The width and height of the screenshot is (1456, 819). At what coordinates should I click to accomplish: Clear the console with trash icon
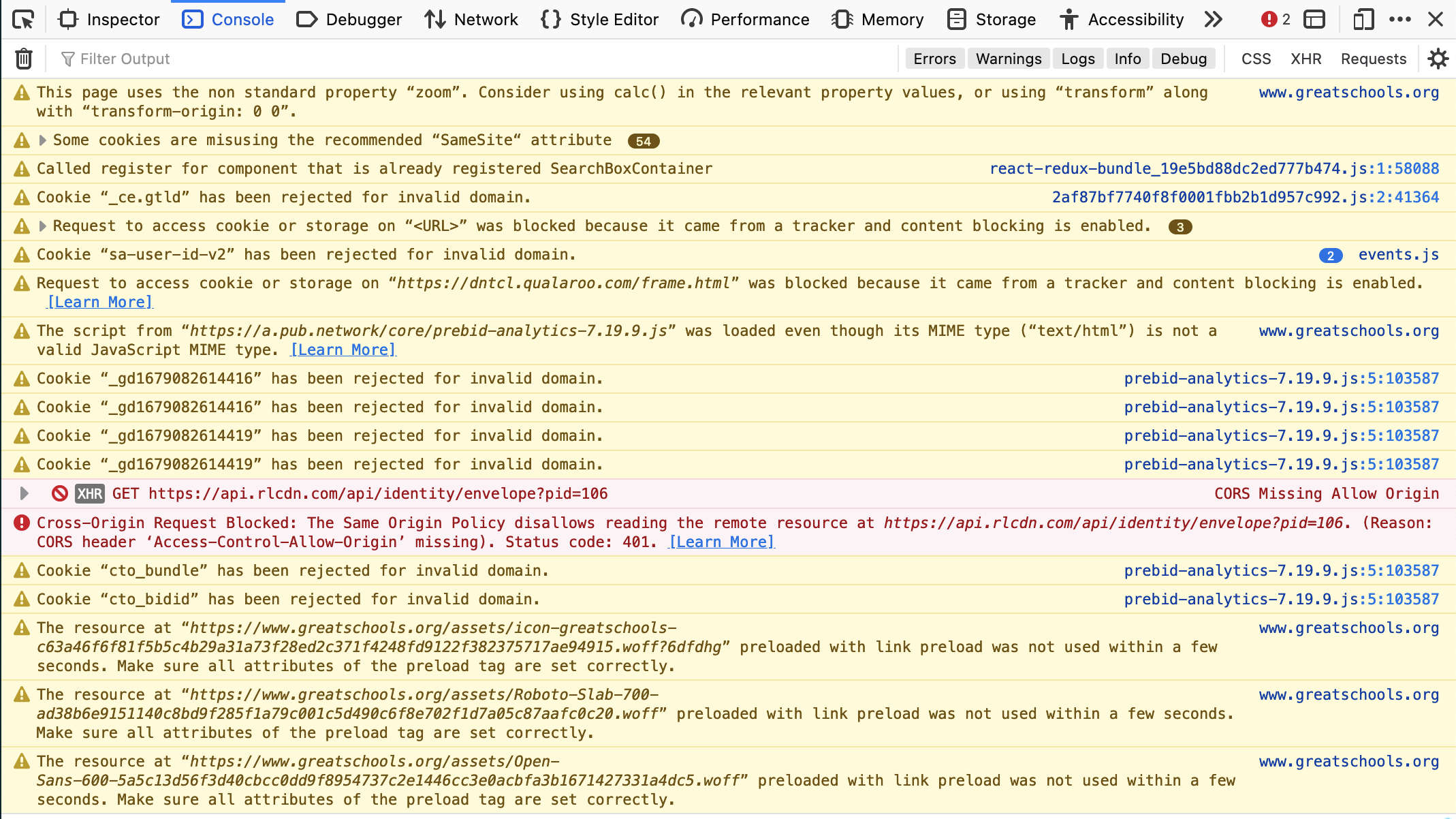(24, 59)
